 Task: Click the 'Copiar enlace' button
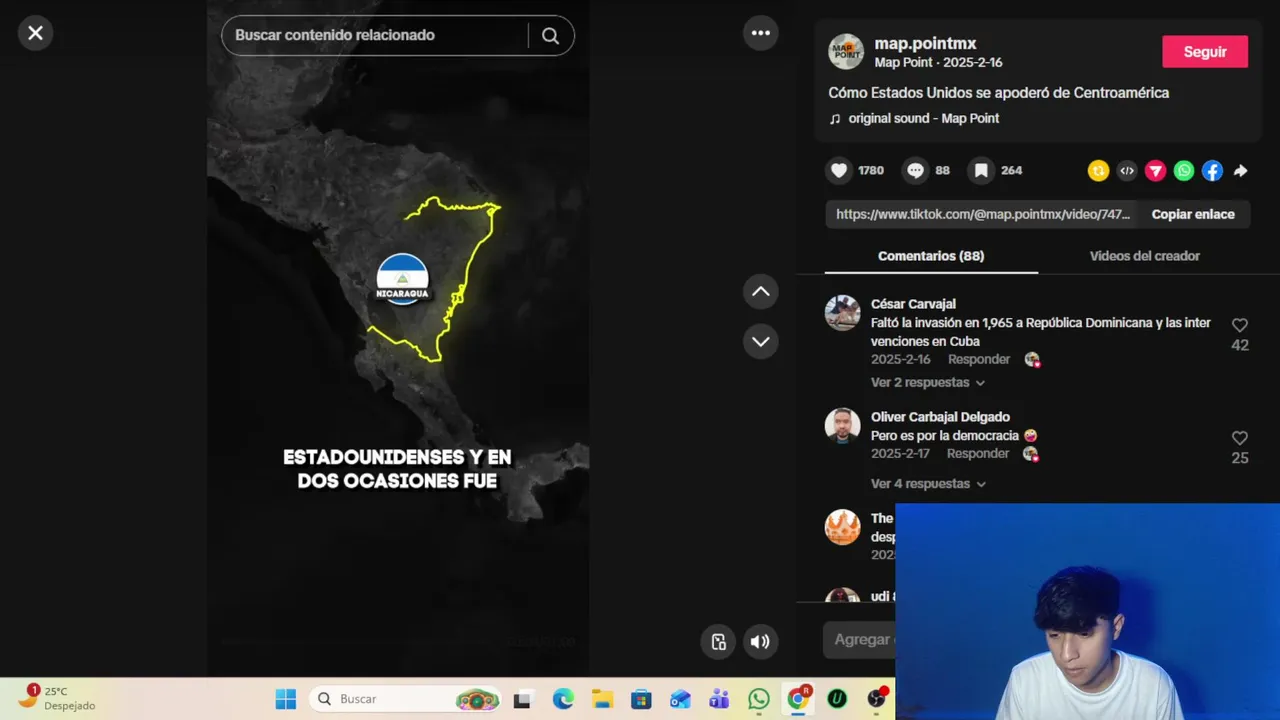[1193, 214]
